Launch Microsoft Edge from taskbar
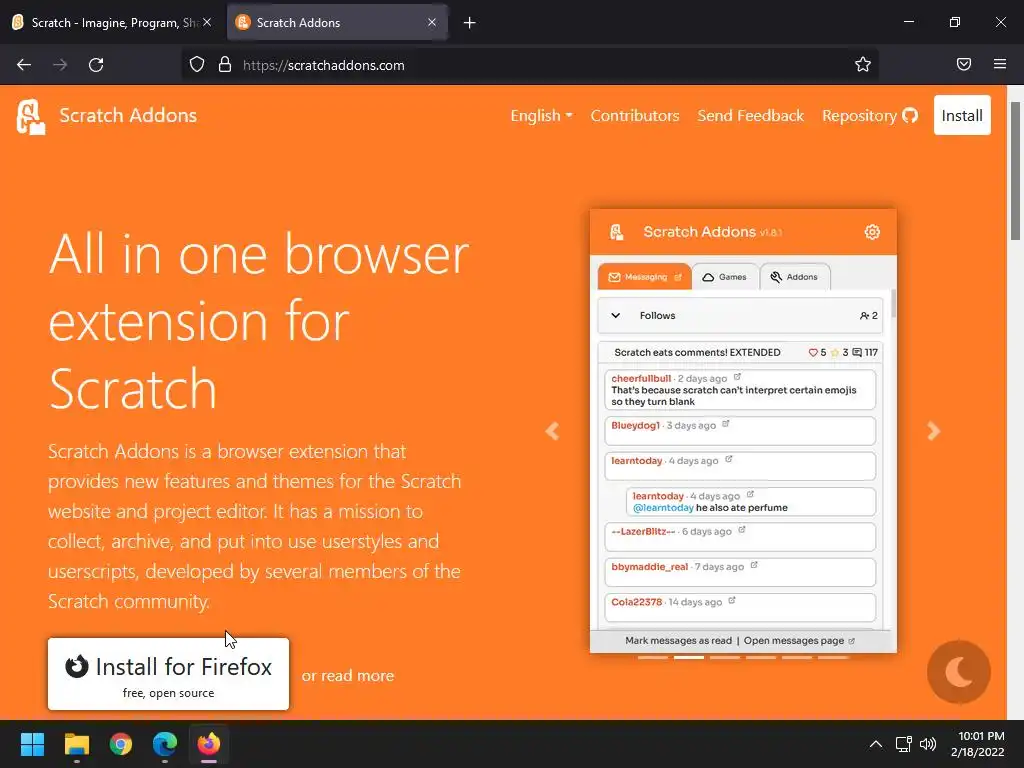This screenshot has height=768, width=1024. point(165,744)
